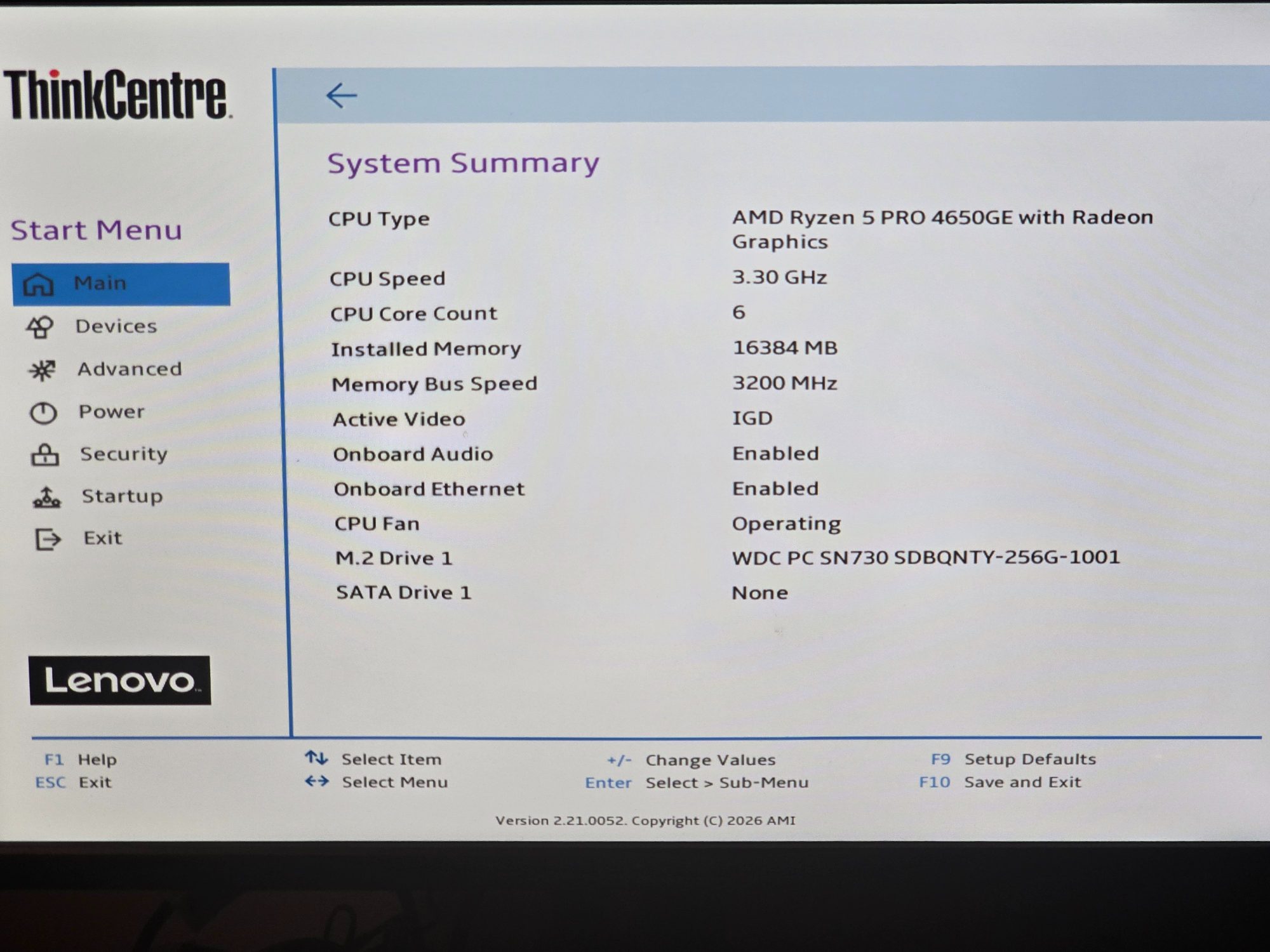Click the IGD value
Image resolution: width=1270 pixels, height=952 pixels.
coord(752,418)
